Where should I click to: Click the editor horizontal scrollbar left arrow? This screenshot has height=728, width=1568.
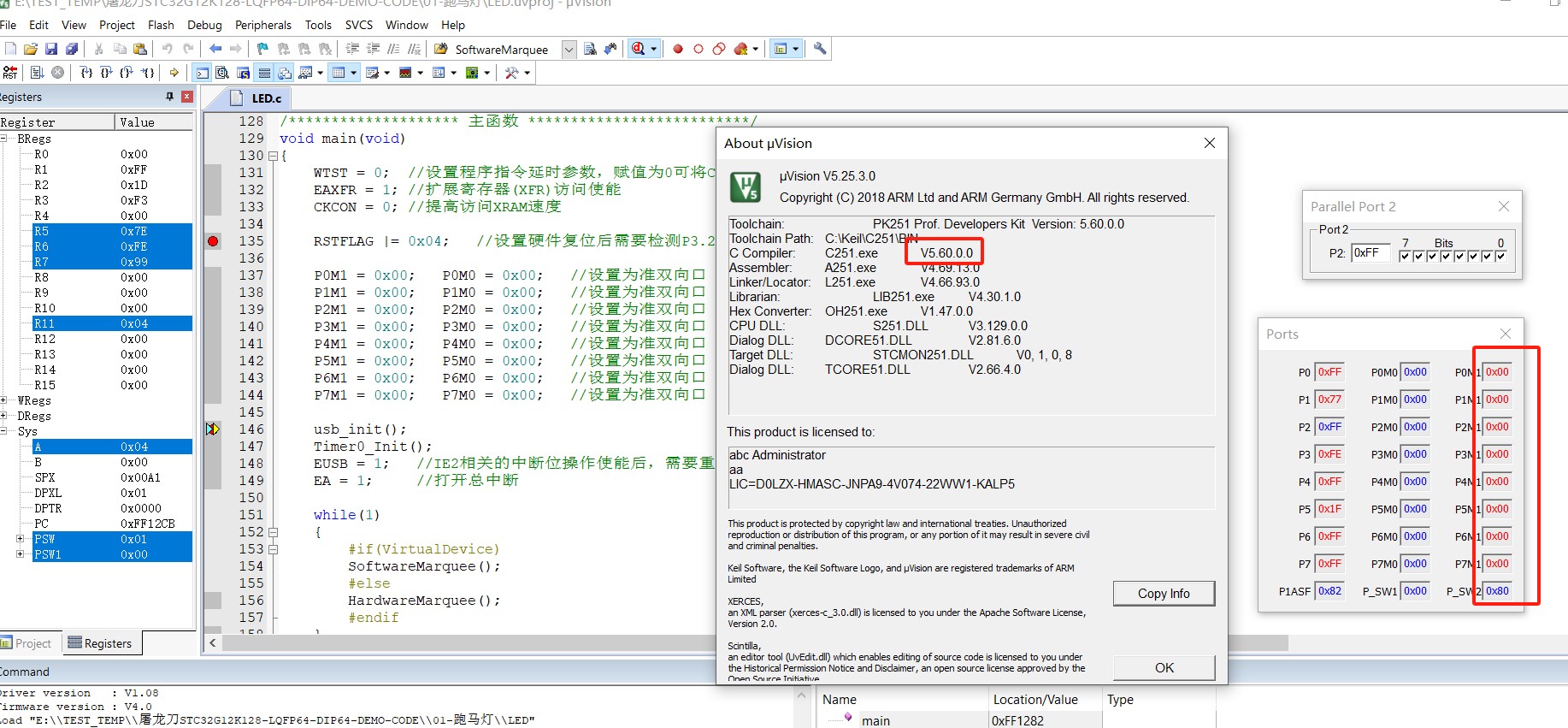click(x=212, y=642)
